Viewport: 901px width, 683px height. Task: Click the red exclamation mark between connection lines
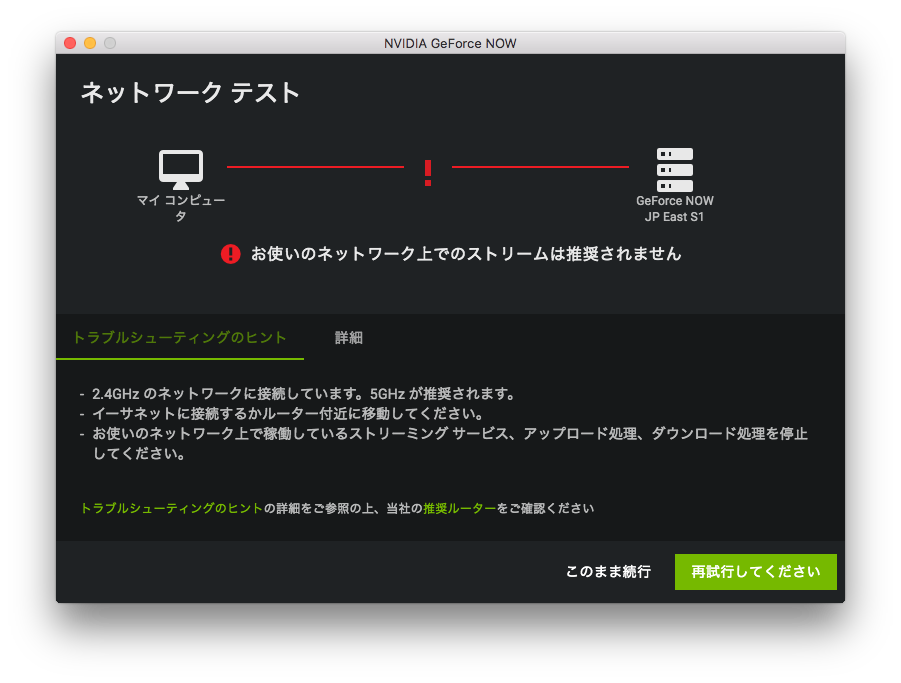(428, 173)
